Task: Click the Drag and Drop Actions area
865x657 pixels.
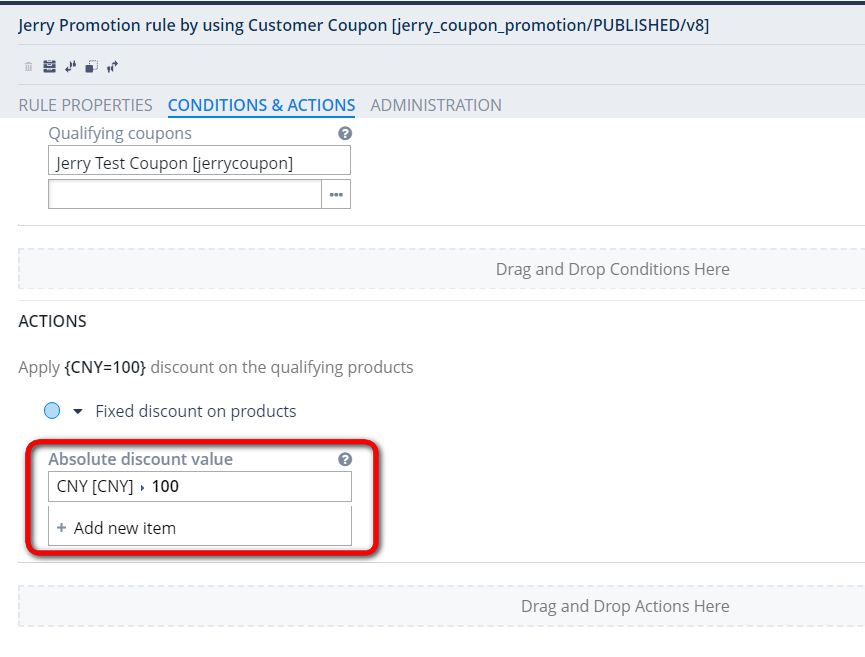Action: coord(625,606)
